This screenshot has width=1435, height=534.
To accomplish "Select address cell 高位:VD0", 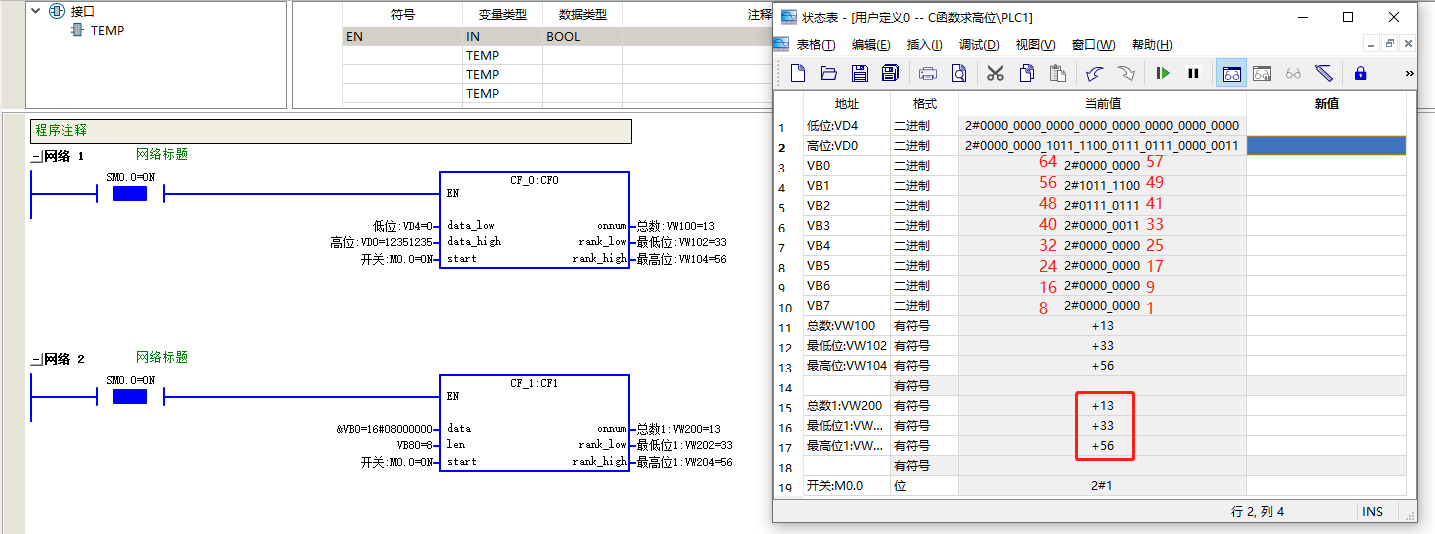I will (847, 146).
